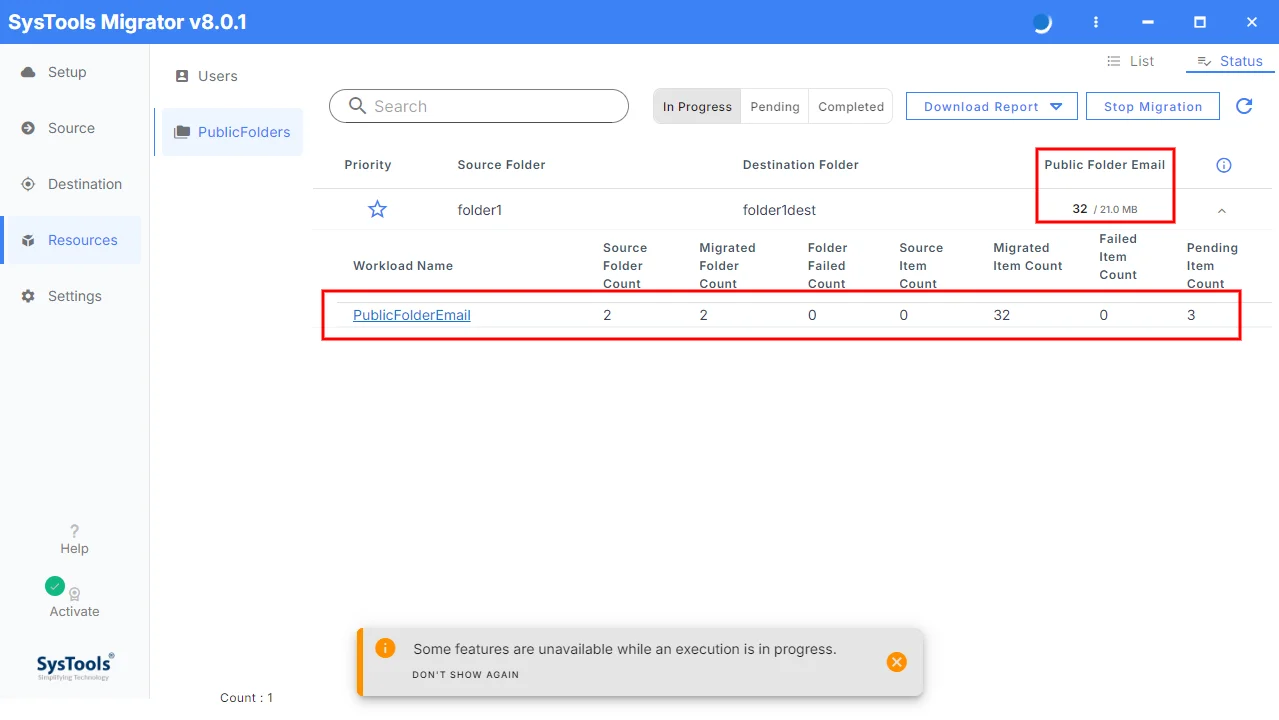Viewport: 1279px width, 720px height.
Task: Click the Priority column header
Action: [x=368, y=165]
